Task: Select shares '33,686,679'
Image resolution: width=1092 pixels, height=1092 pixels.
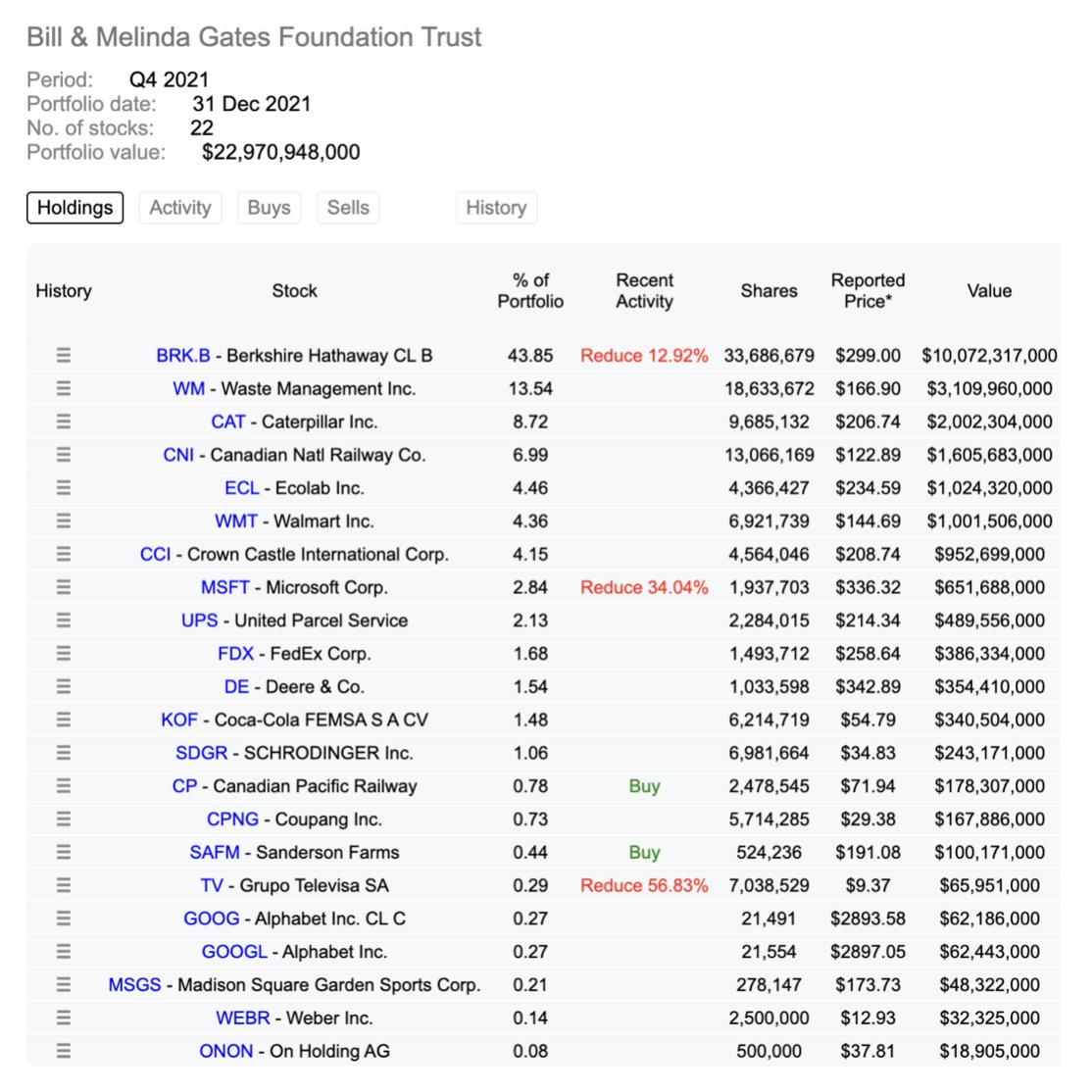Action: [769, 355]
